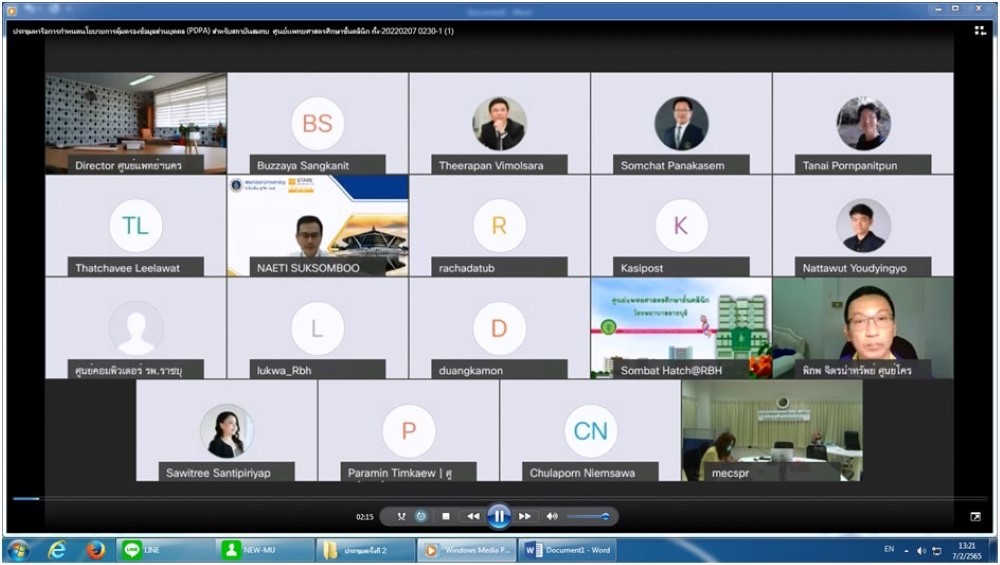Launch Internet Explorer from taskbar
1000x565 pixels.
click(x=57, y=550)
